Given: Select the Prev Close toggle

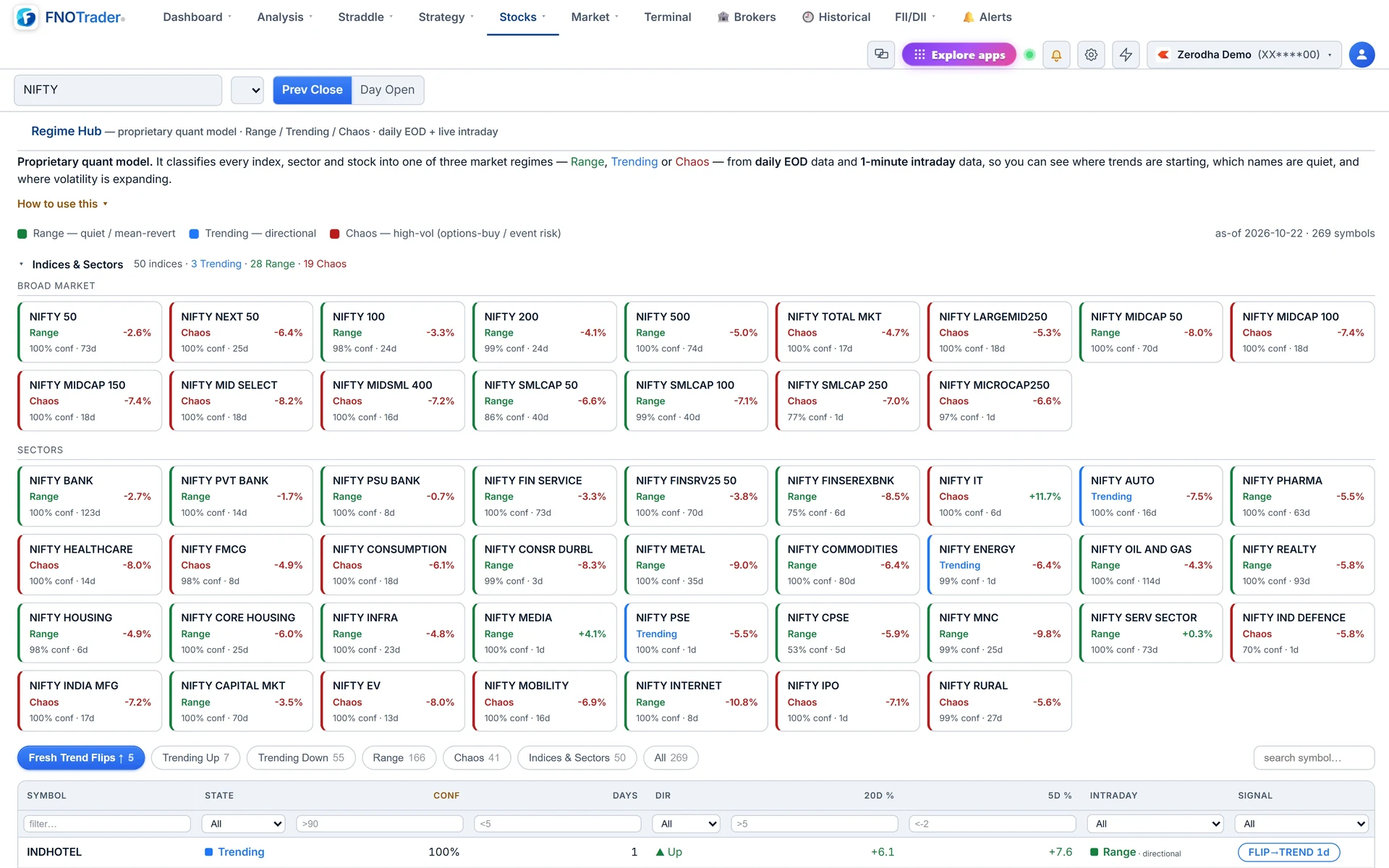Looking at the screenshot, I should pyautogui.click(x=312, y=90).
